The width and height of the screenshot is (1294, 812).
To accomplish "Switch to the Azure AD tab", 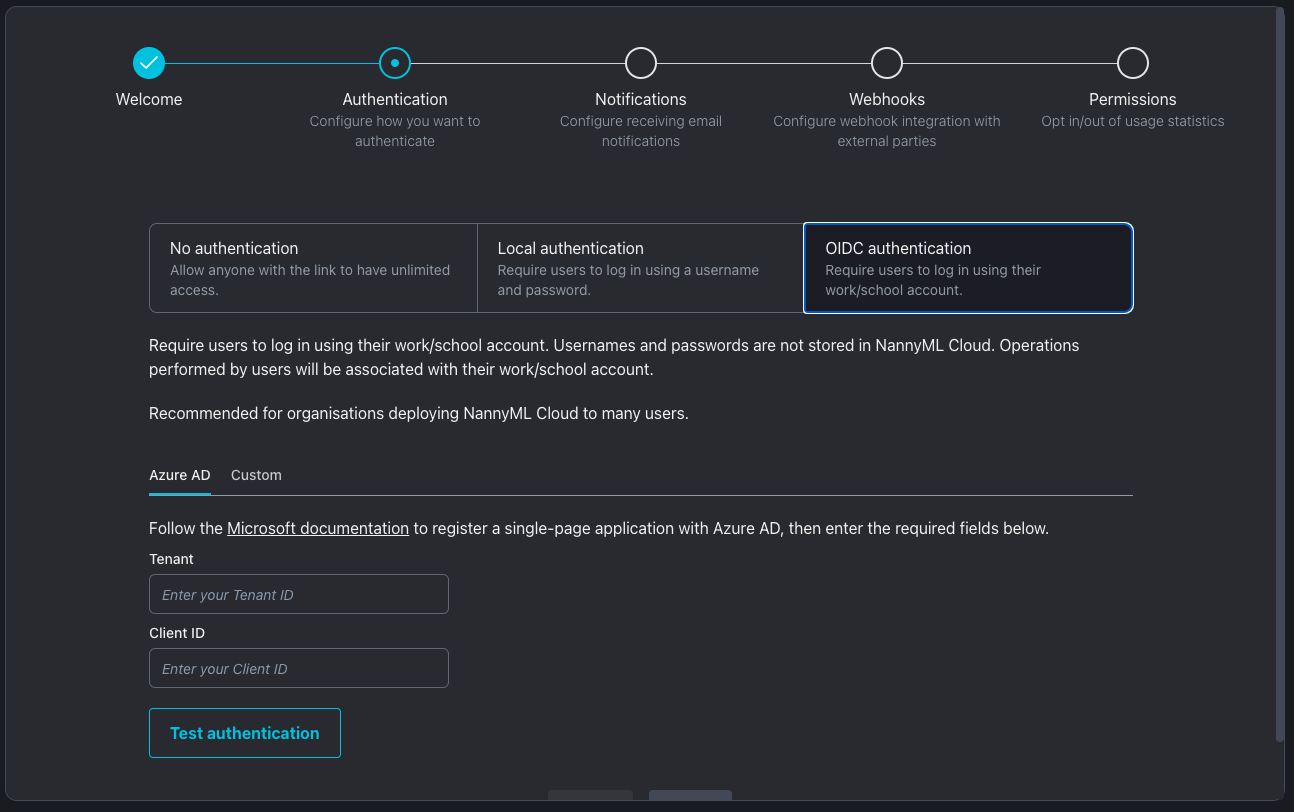I will coord(180,475).
